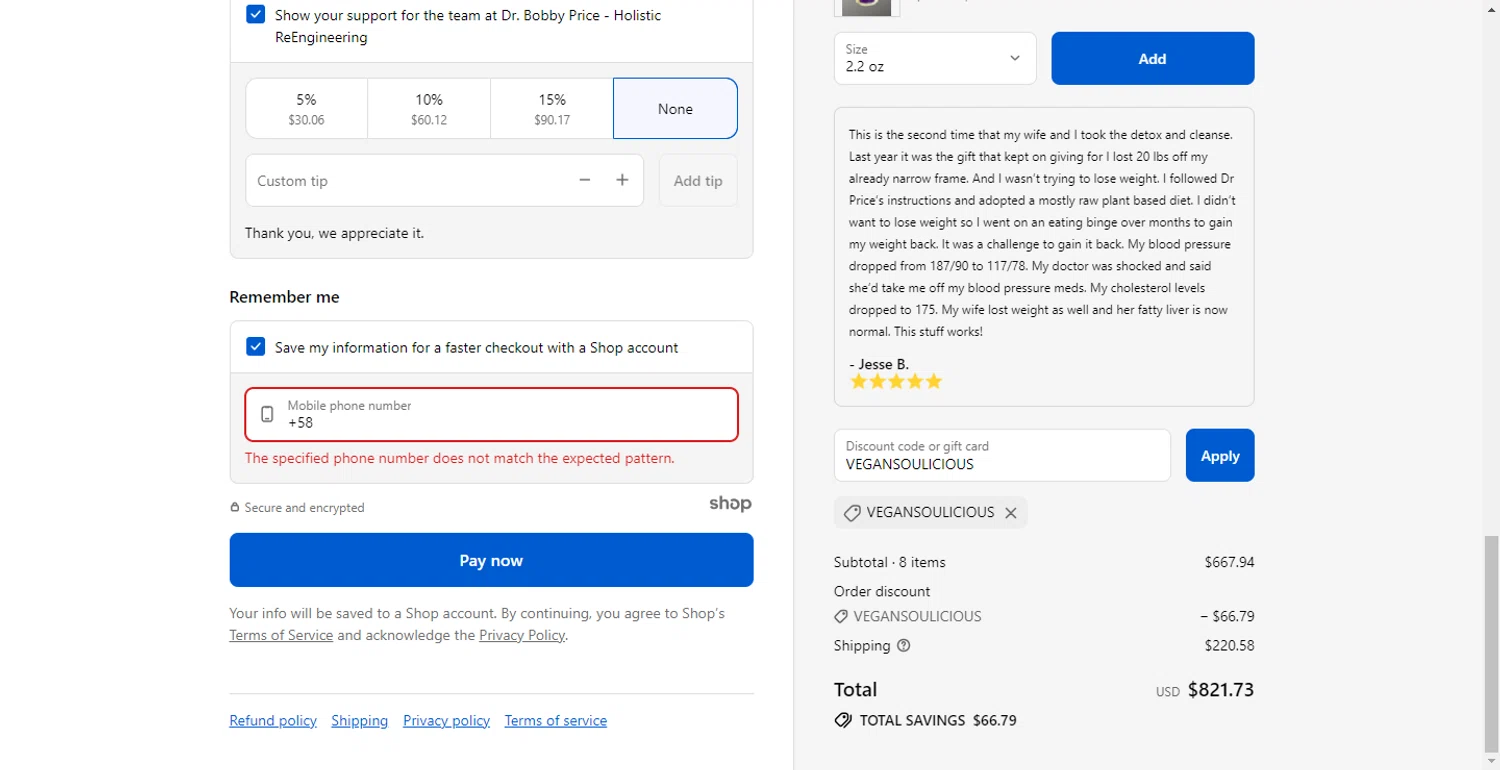The image size is (1500, 770).
Task: Click the product thumbnail image
Action: coord(866,8)
